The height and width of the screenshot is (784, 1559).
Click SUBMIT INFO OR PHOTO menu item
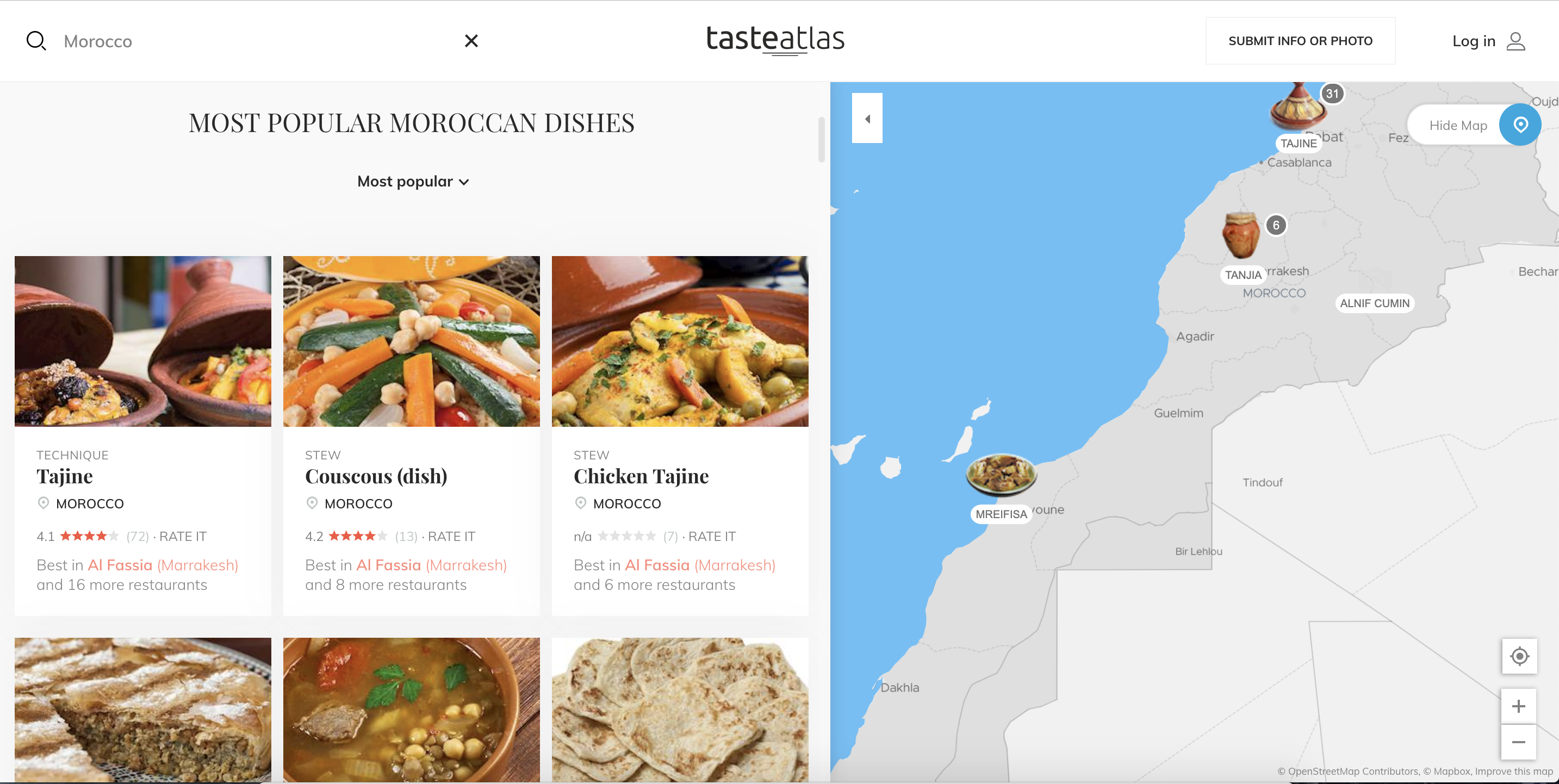pyautogui.click(x=1300, y=40)
